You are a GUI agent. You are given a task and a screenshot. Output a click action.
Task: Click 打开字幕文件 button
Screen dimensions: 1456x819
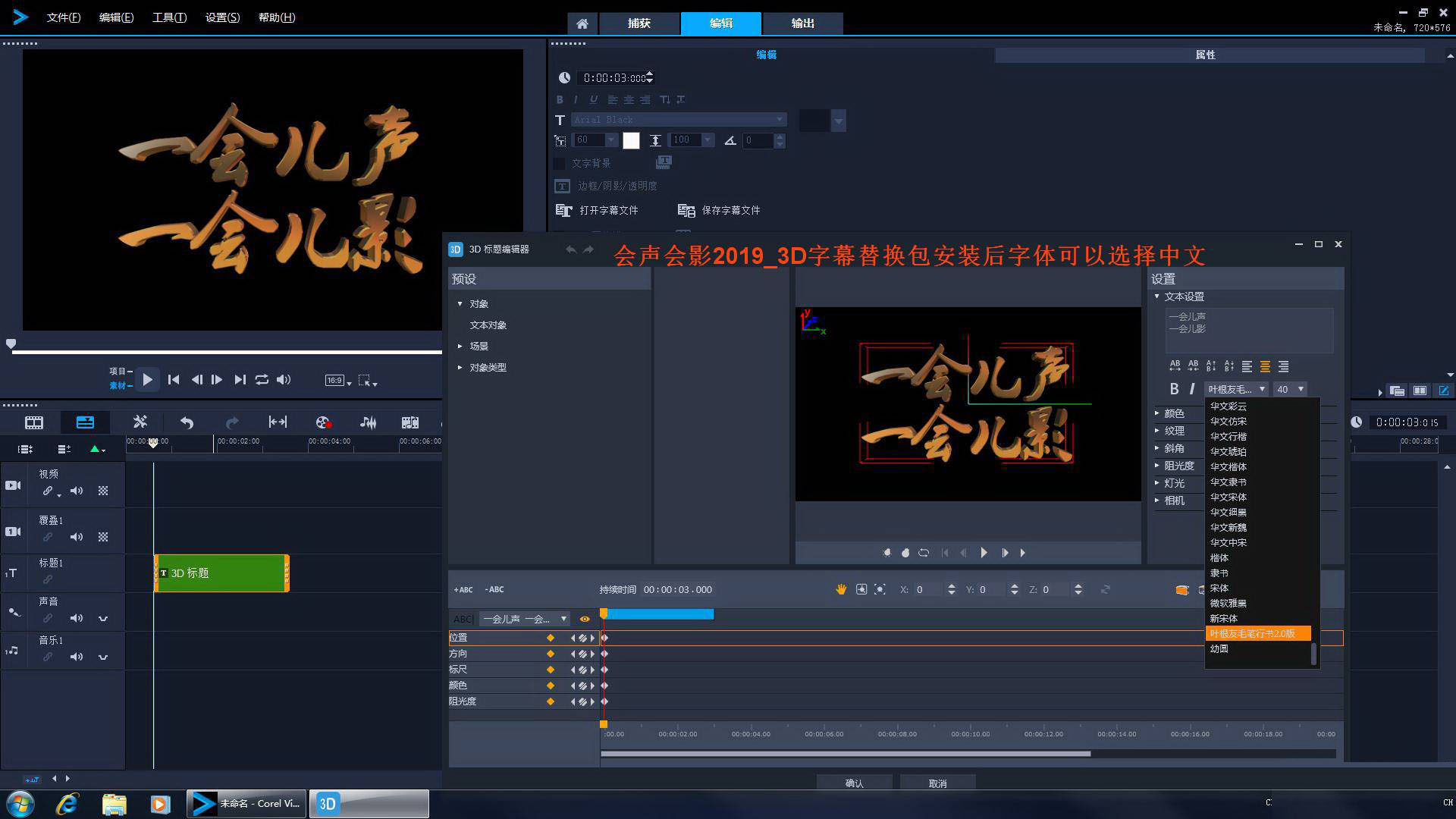[598, 210]
